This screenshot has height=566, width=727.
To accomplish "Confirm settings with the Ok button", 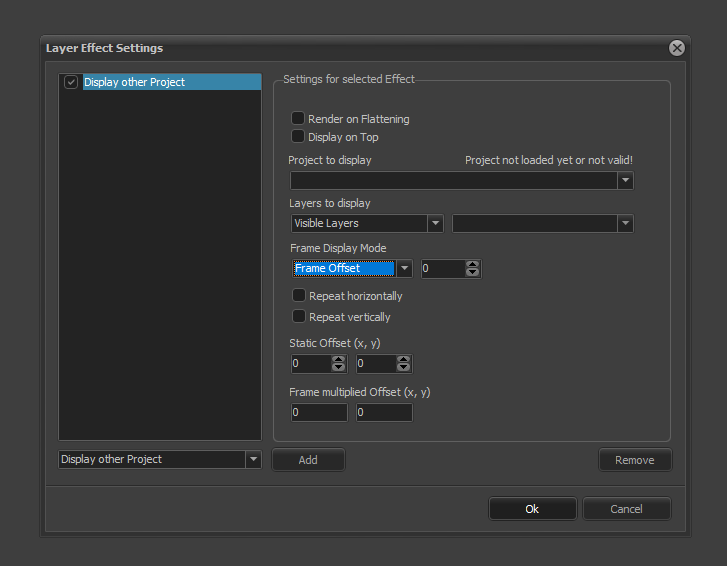I will point(532,509).
